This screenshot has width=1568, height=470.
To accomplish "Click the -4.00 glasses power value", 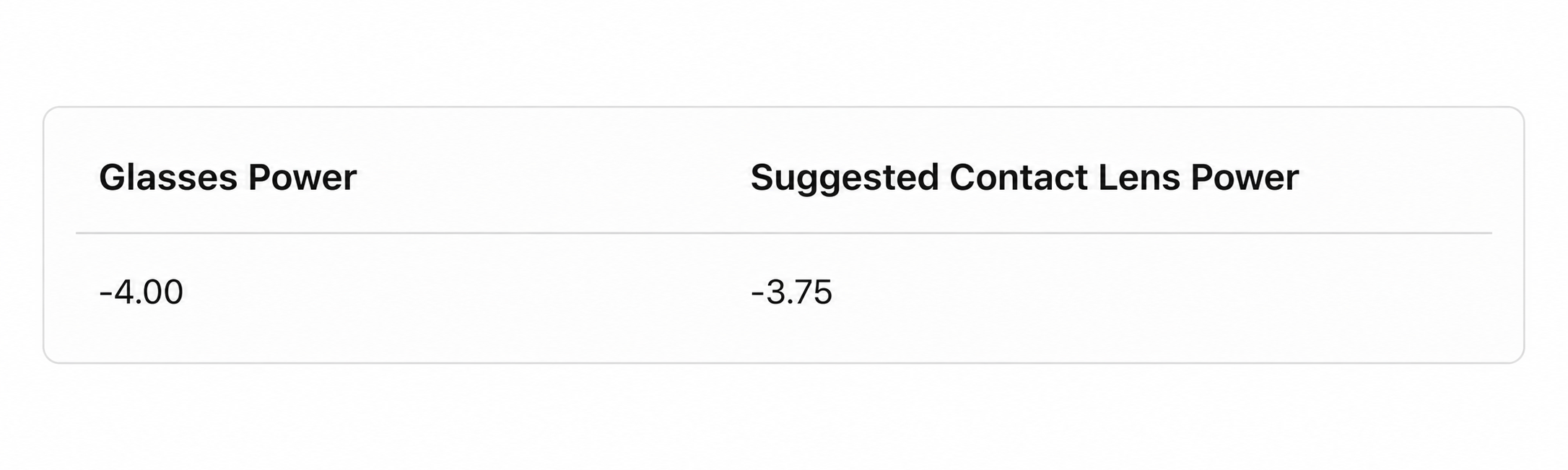I will click(141, 292).
